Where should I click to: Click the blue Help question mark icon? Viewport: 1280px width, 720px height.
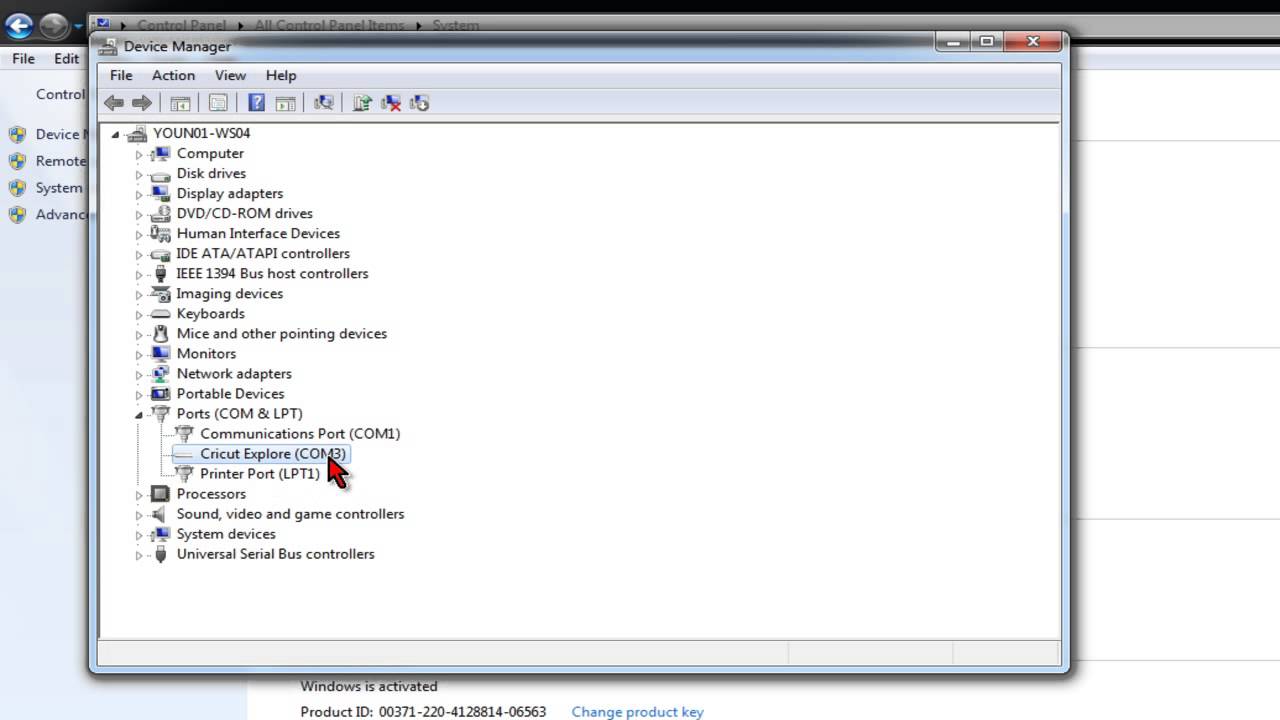pyautogui.click(x=256, y=103)
